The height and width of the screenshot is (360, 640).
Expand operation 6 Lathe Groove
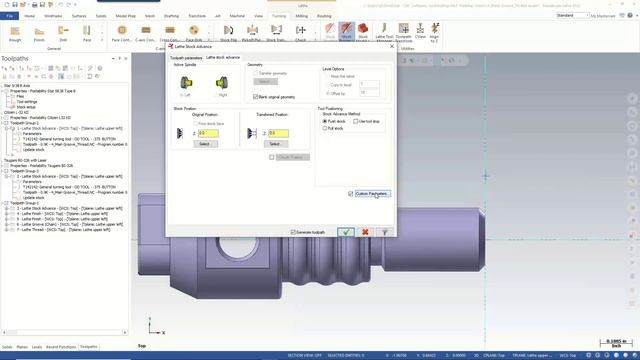coord(7,224)
